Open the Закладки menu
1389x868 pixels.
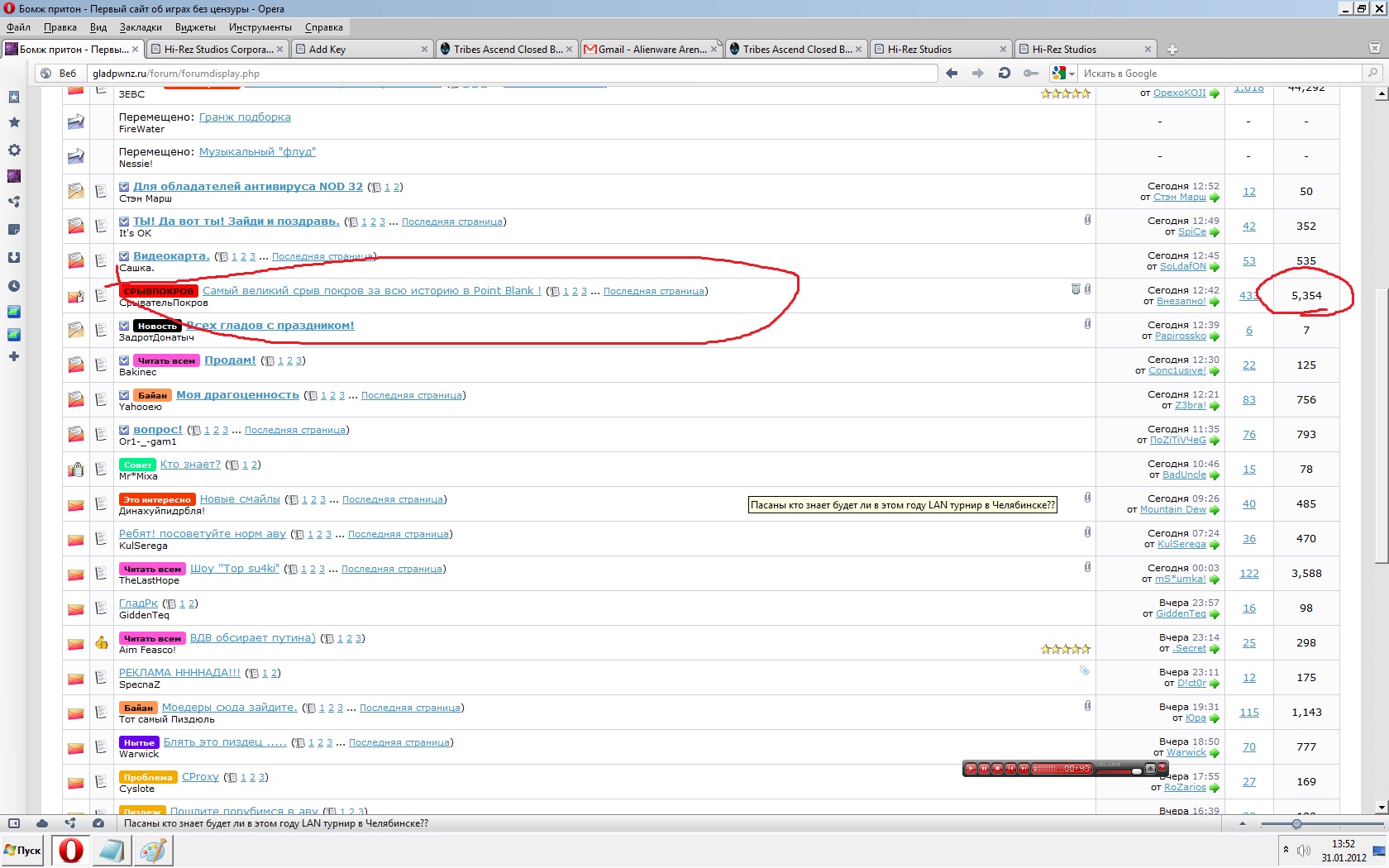[141, 27]
